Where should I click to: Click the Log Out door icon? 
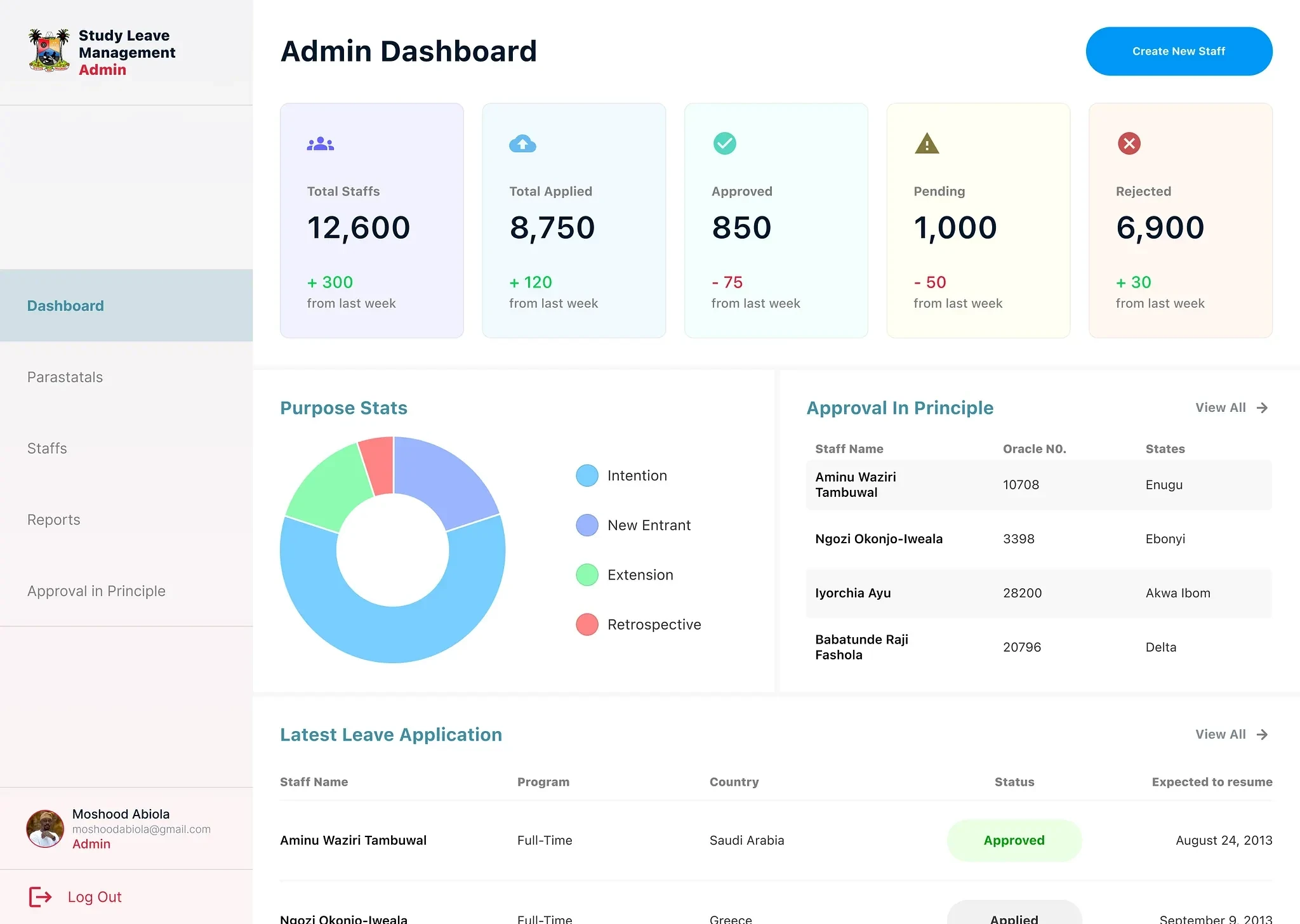(41, 897)
